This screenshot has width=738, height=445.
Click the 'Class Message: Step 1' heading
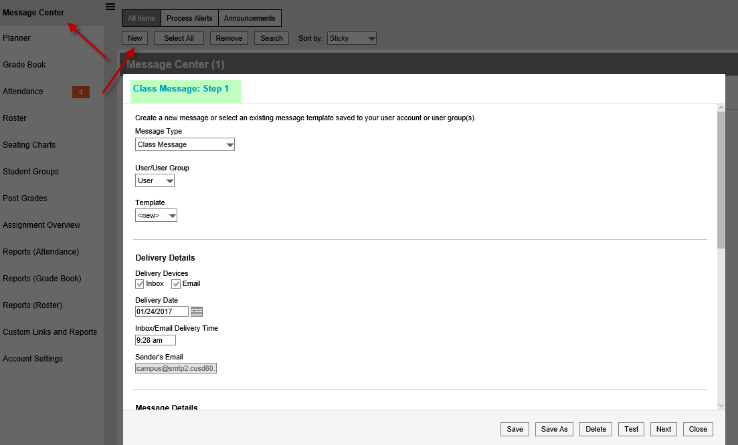click(181, 89)
